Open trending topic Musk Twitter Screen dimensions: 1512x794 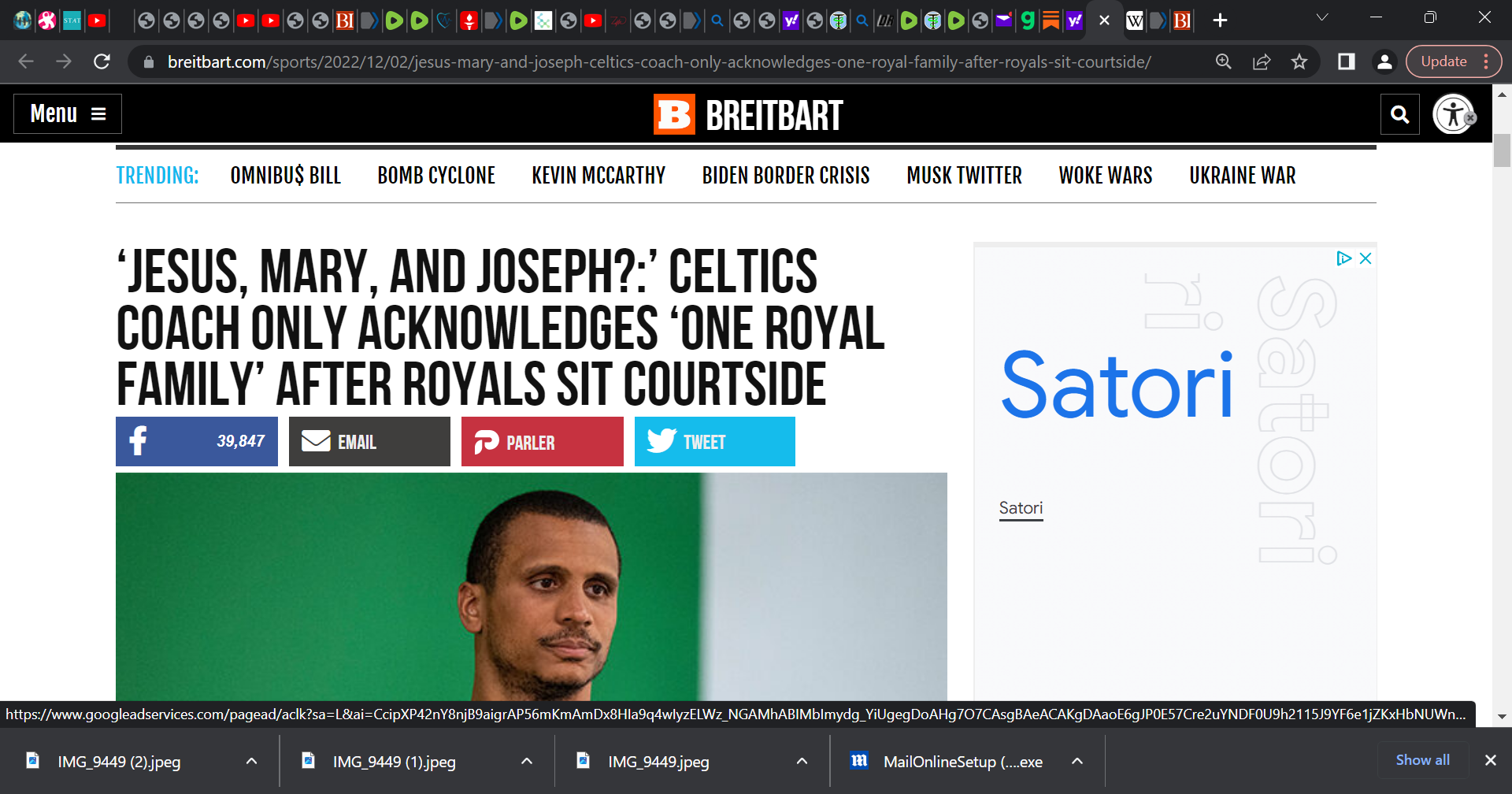pos(964,175)
